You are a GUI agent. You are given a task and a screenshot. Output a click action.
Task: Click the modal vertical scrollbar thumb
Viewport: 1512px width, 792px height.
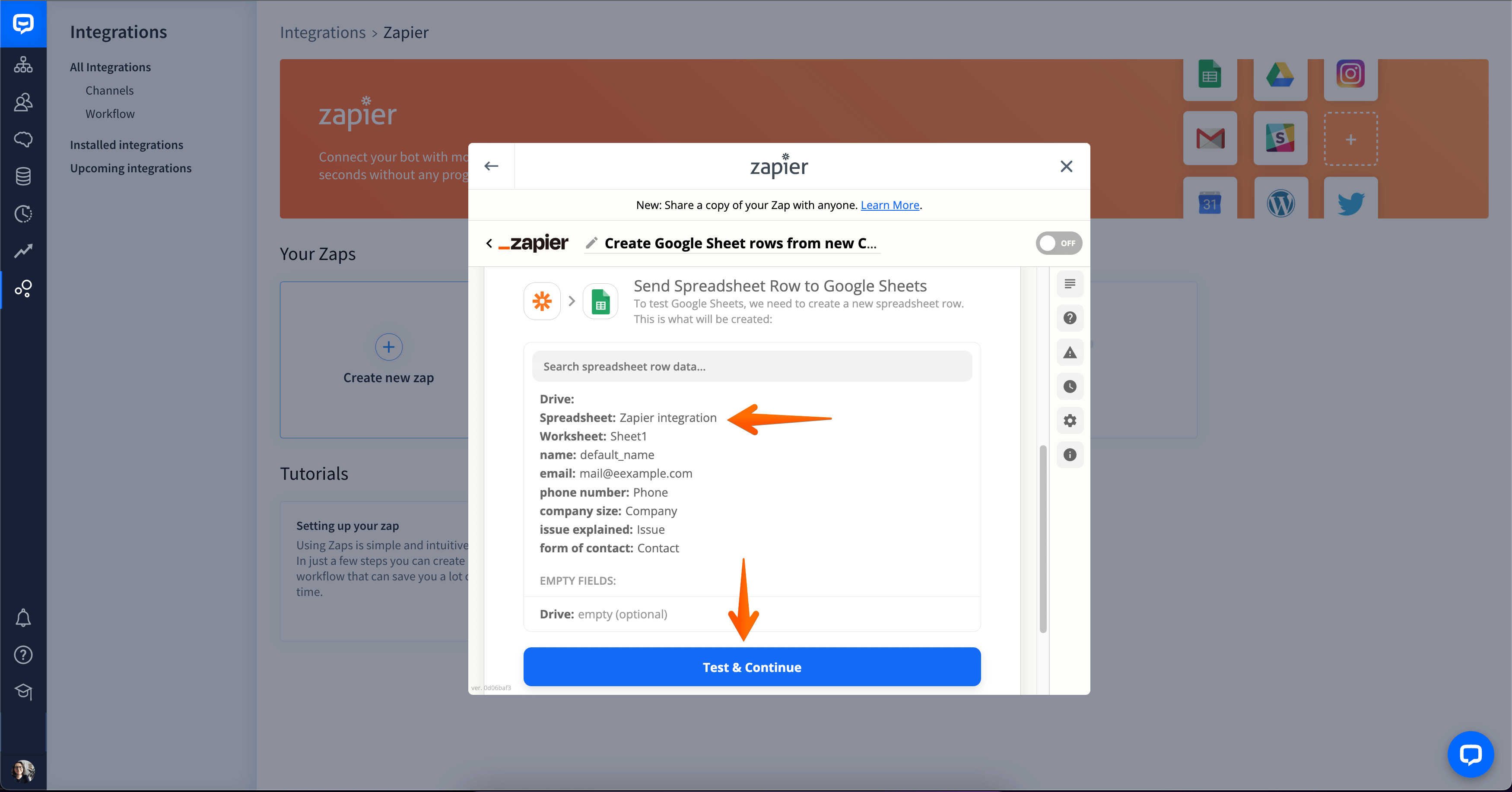coord(1043,539)
